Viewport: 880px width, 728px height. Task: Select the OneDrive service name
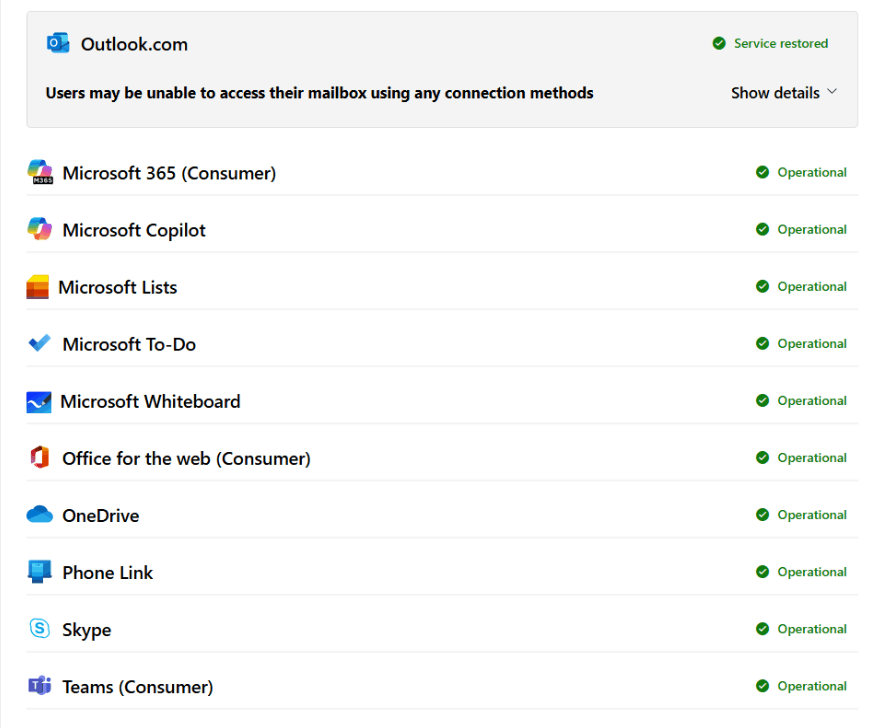100,516
